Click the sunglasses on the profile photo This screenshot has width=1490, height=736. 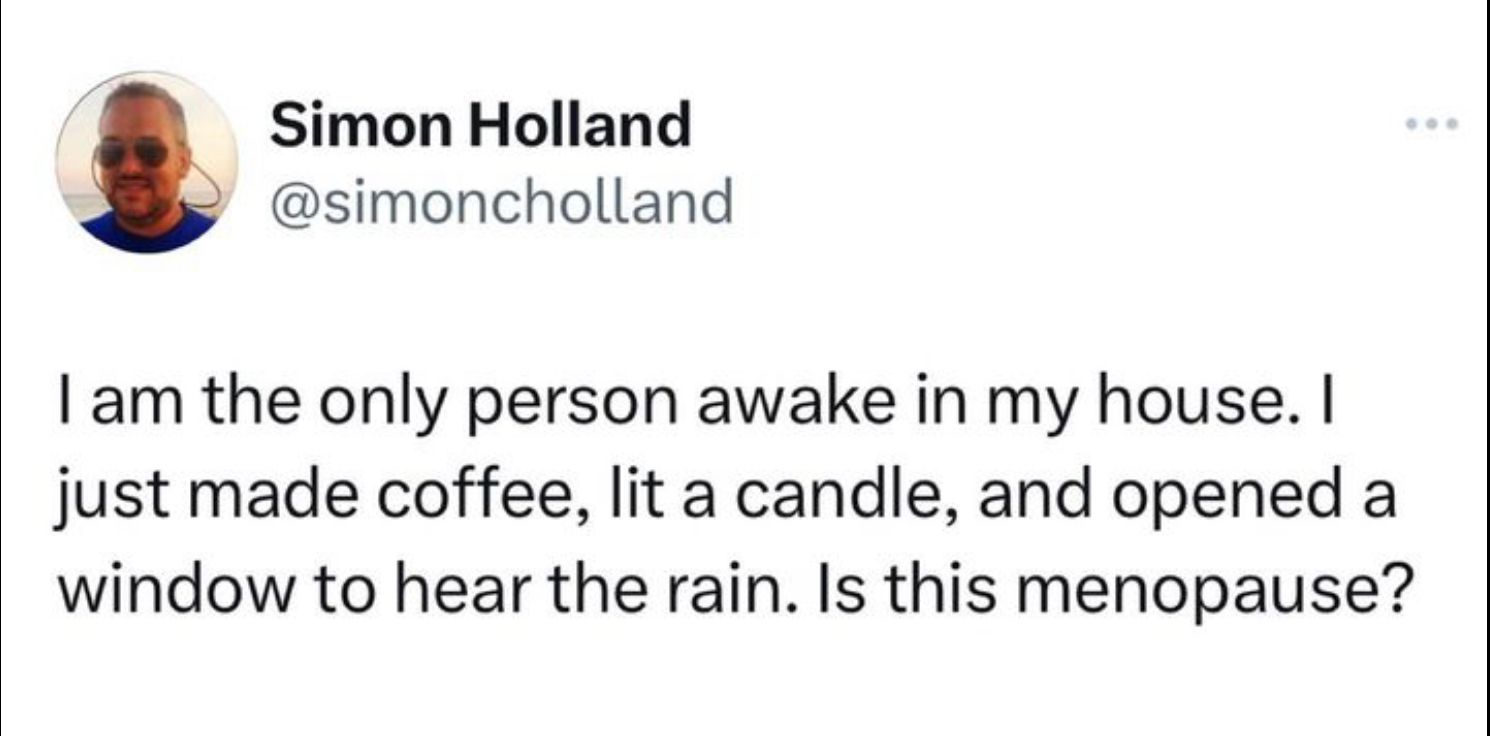point(133,152)
